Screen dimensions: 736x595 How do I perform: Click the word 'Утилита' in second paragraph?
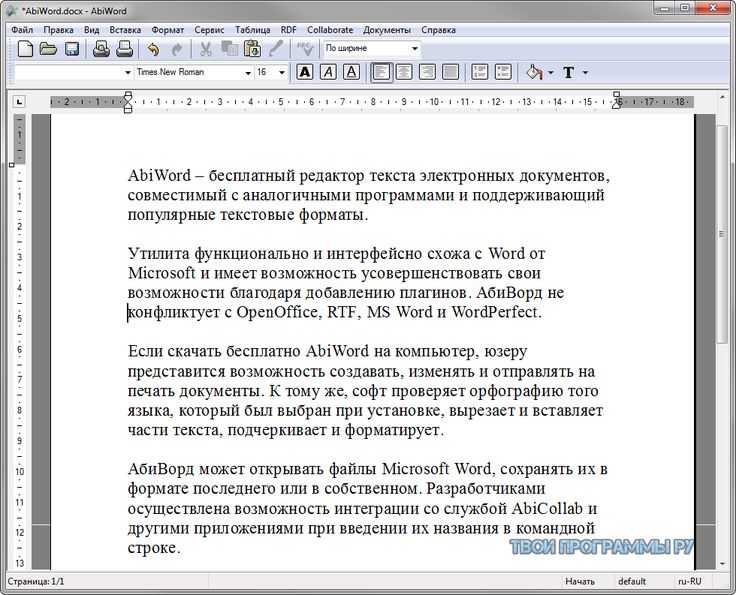click(158, 254)
